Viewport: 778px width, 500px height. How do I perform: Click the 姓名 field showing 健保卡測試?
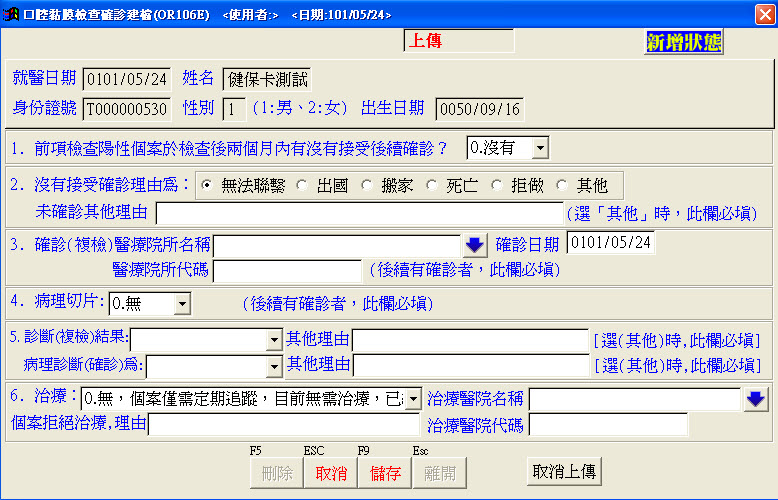(x=267, y=79)
